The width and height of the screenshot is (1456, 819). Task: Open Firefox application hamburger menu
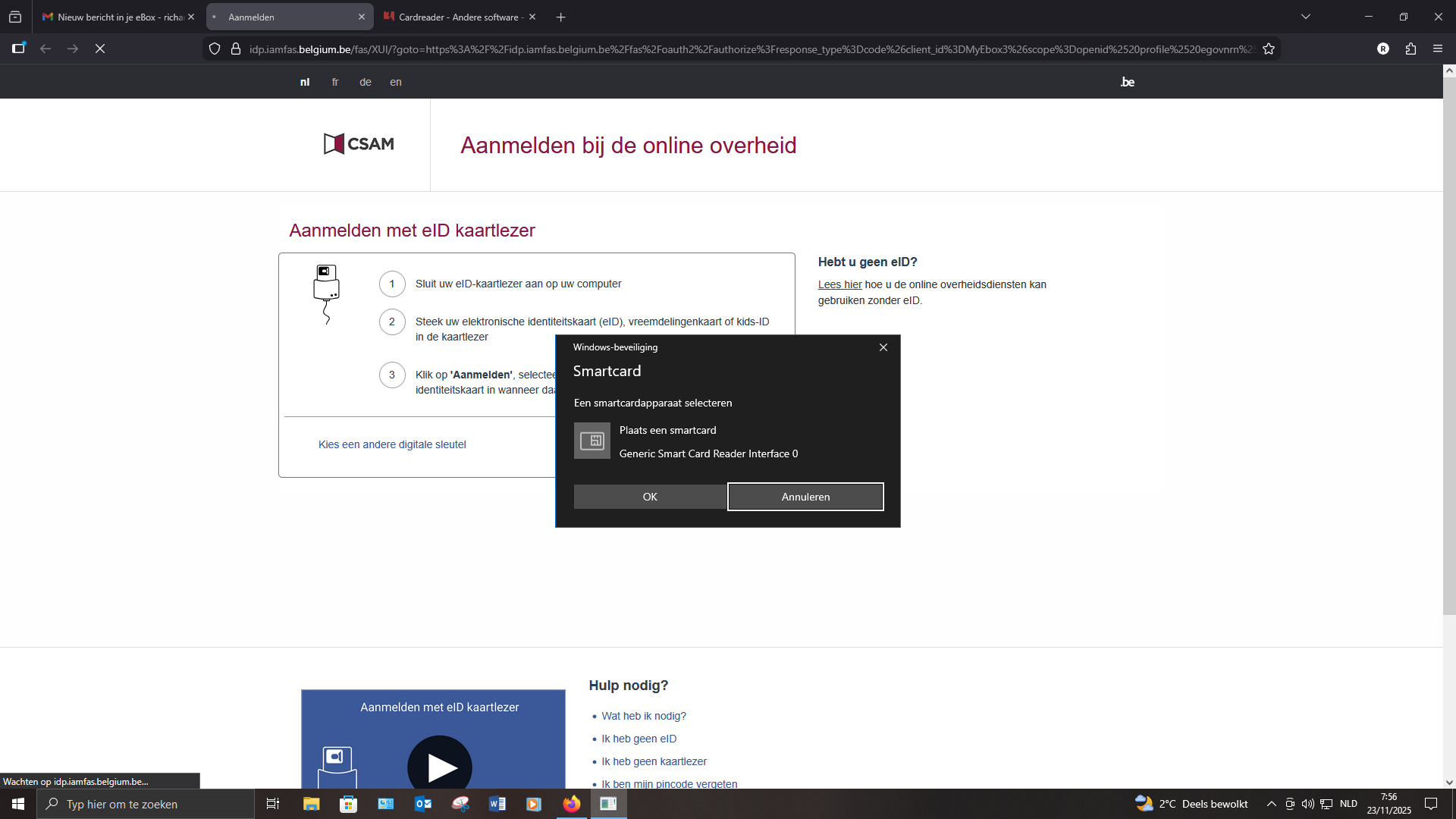pos(1438,49)
